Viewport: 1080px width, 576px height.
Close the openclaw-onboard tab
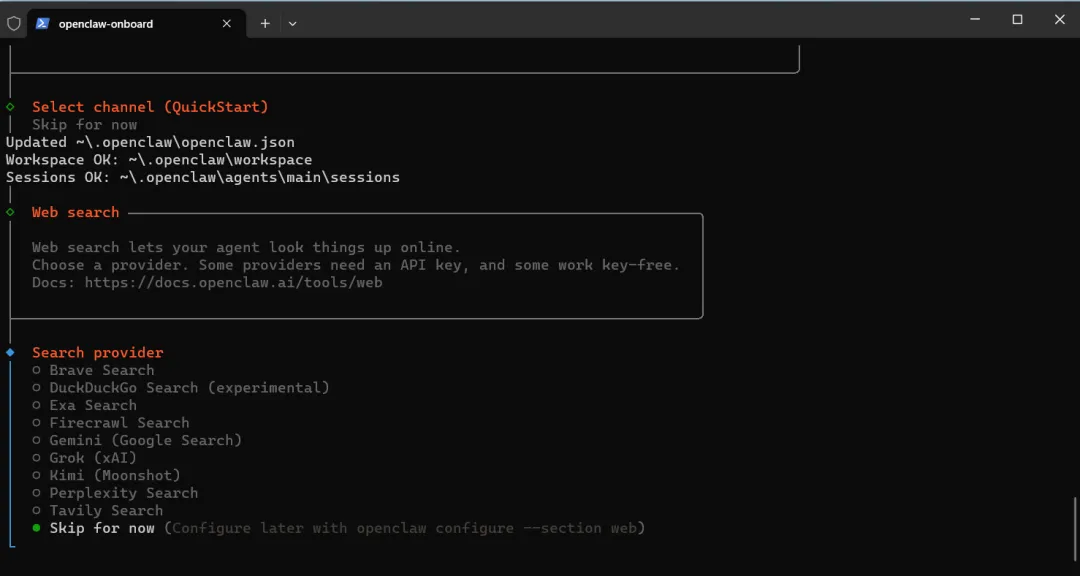pyautogui.click(x=227, y=23)
